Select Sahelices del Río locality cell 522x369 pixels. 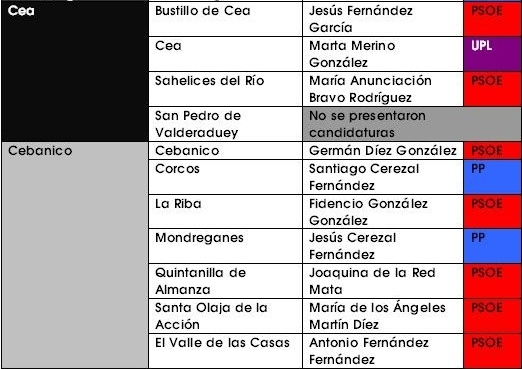(x=225, y=89)
